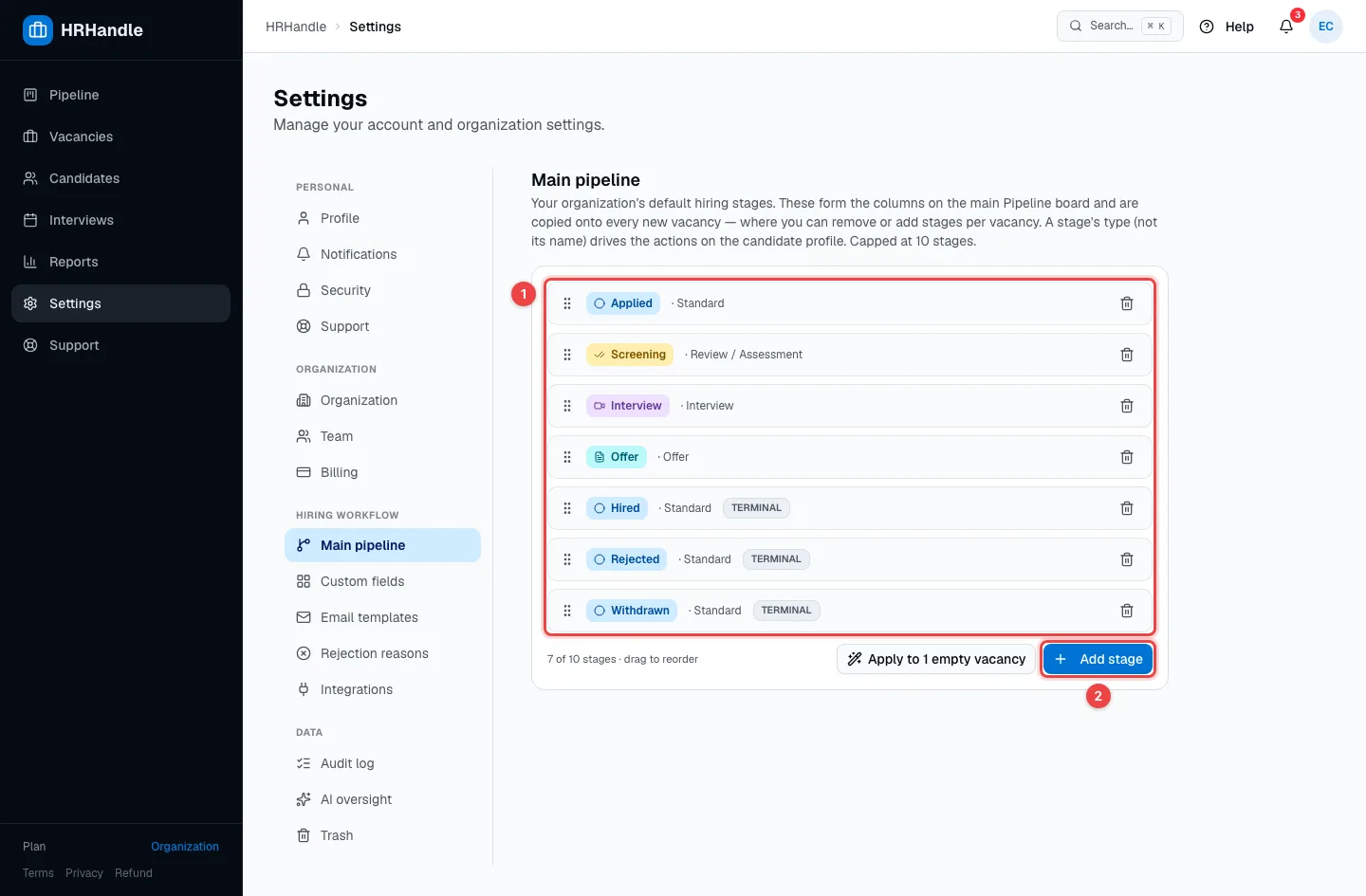The image size is (1366, 896).
Task: Open Pipeline in the left sidebar
Action: tap(121, 95)
